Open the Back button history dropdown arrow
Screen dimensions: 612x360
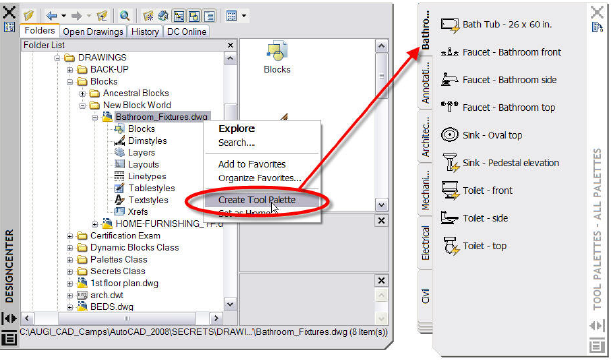tap(64, 16)
